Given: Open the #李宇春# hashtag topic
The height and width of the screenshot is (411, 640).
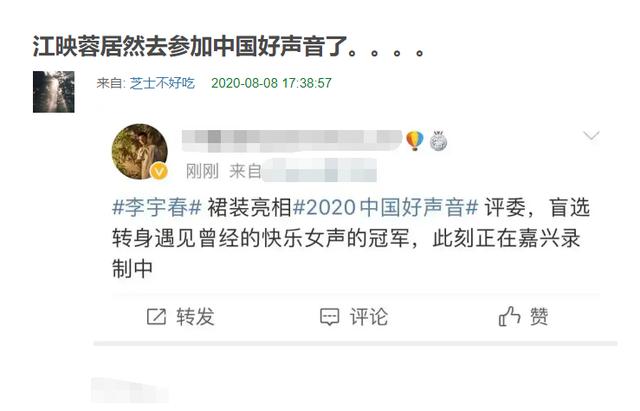Looking at the screenshot, I should pyautogui.click(x=157, y=207).
